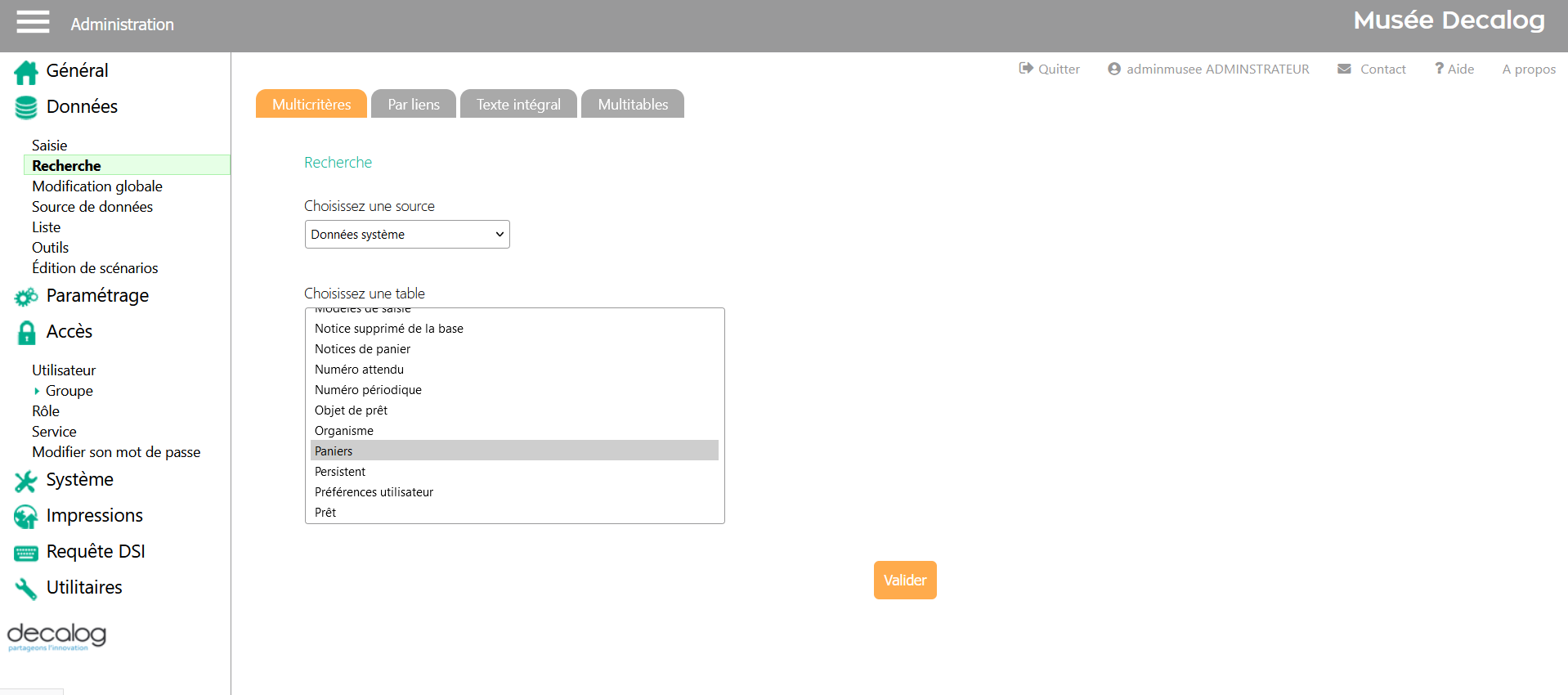Click the Quitter link
Viewport: 1568px width, 695px height.
pyautogui.click(x=1050, y=69)
